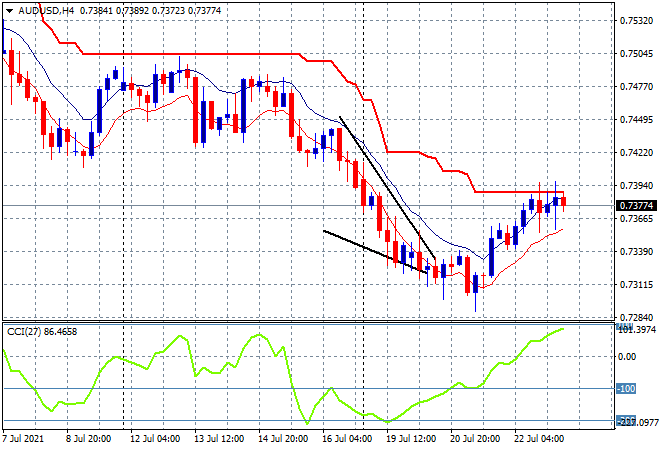The height and width of the screenshot is (450, 660).
Task: Select the CCI -100 level label
Action: pos(626,389)
